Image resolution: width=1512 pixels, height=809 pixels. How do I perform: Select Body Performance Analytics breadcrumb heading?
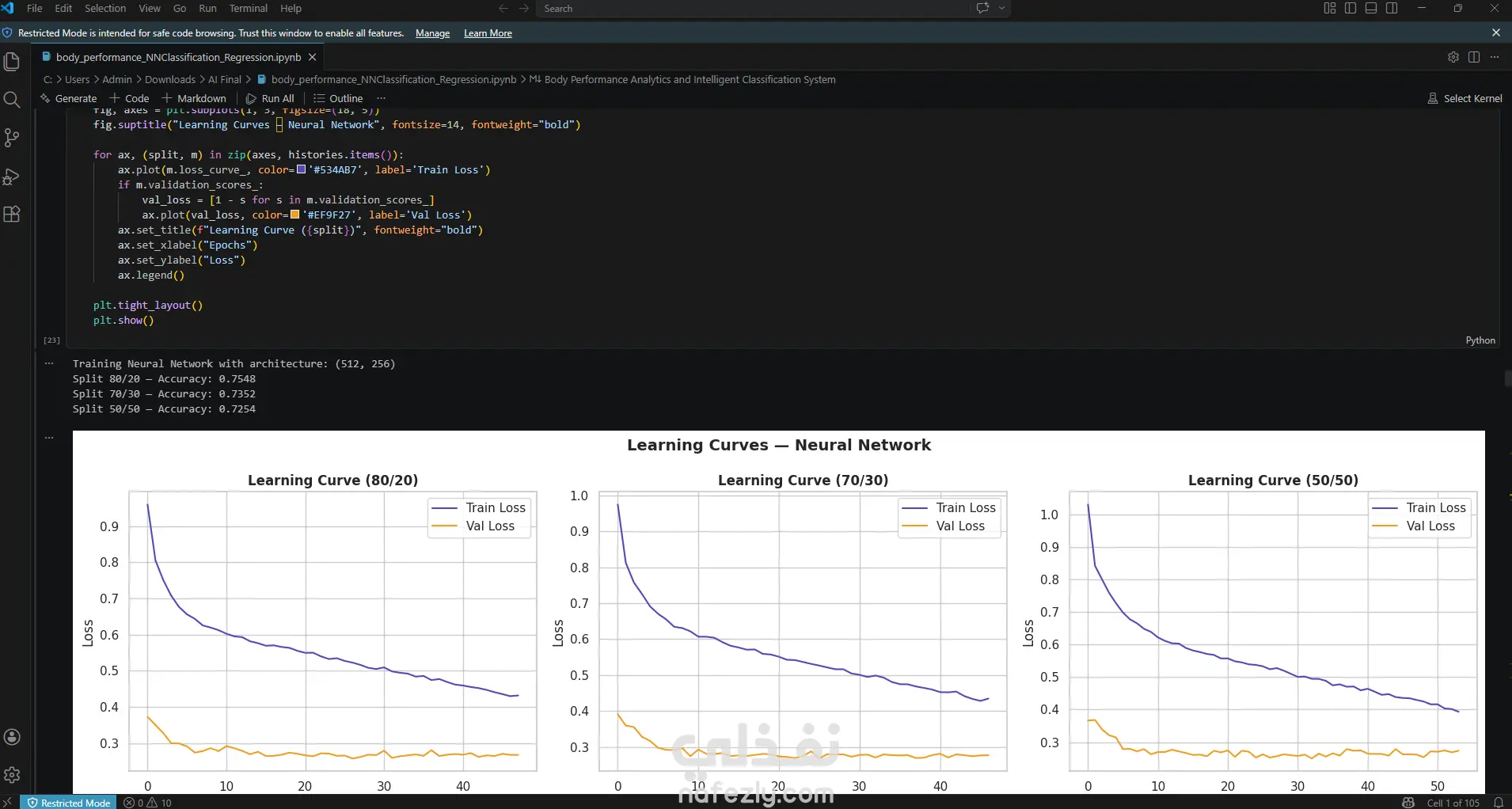682,79
